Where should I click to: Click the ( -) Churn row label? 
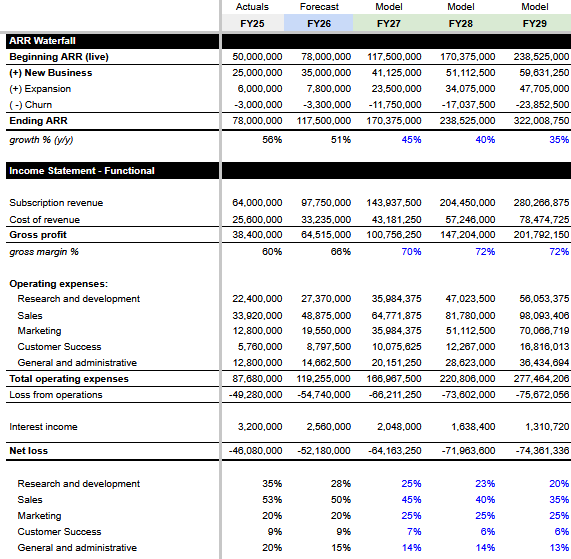tap(31, 105)
